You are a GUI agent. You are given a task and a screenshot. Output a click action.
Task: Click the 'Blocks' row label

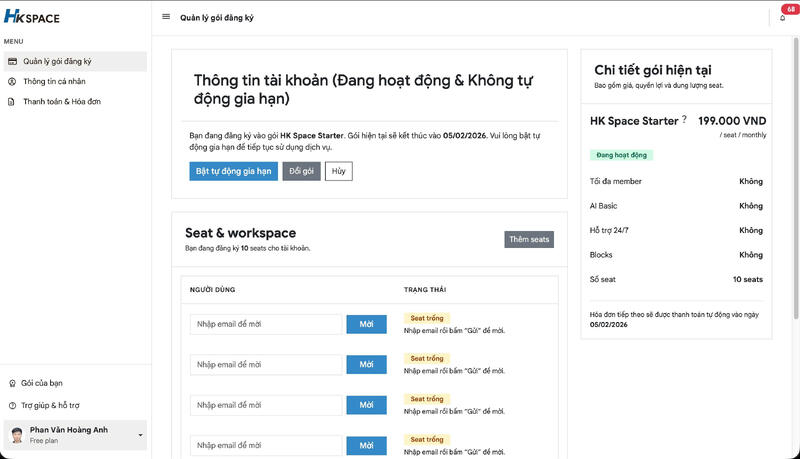pyautogui.click(x=601, y=255)
